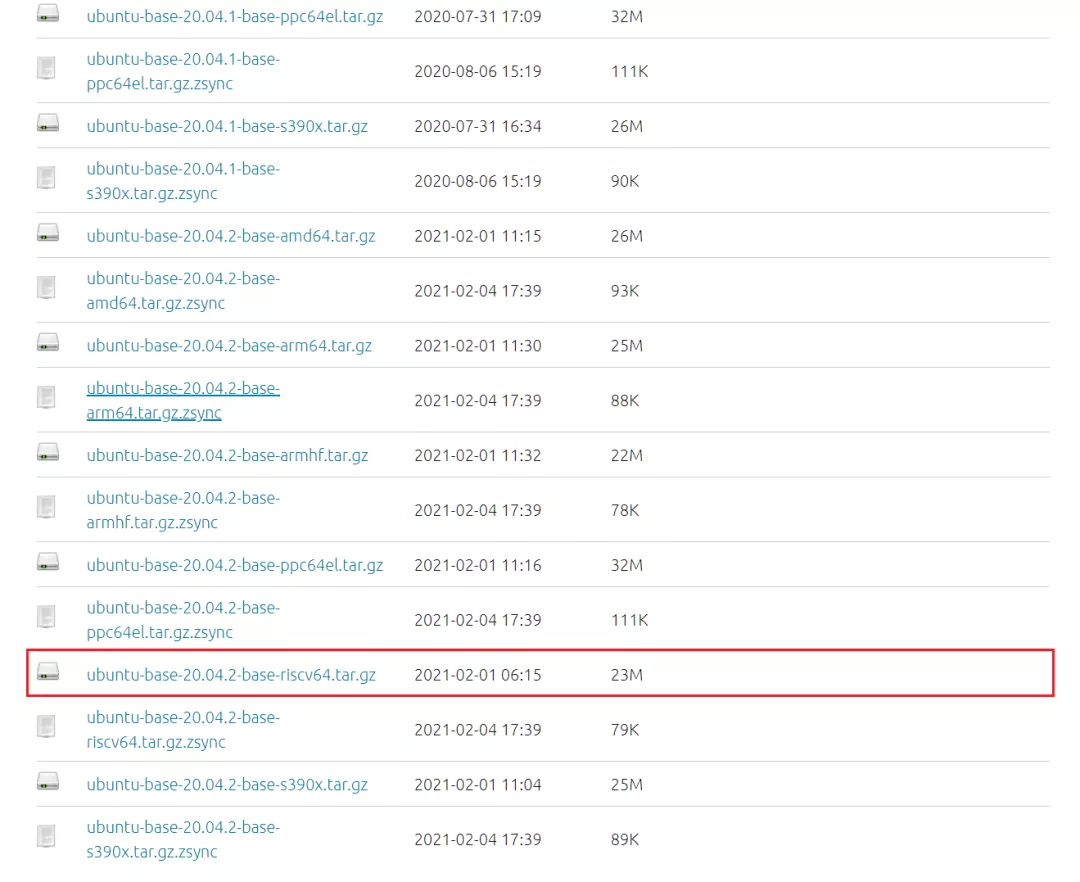
Task: Open 20.04.1 s390x.tar.gz.zsync link
Action: tap(183, 181)
